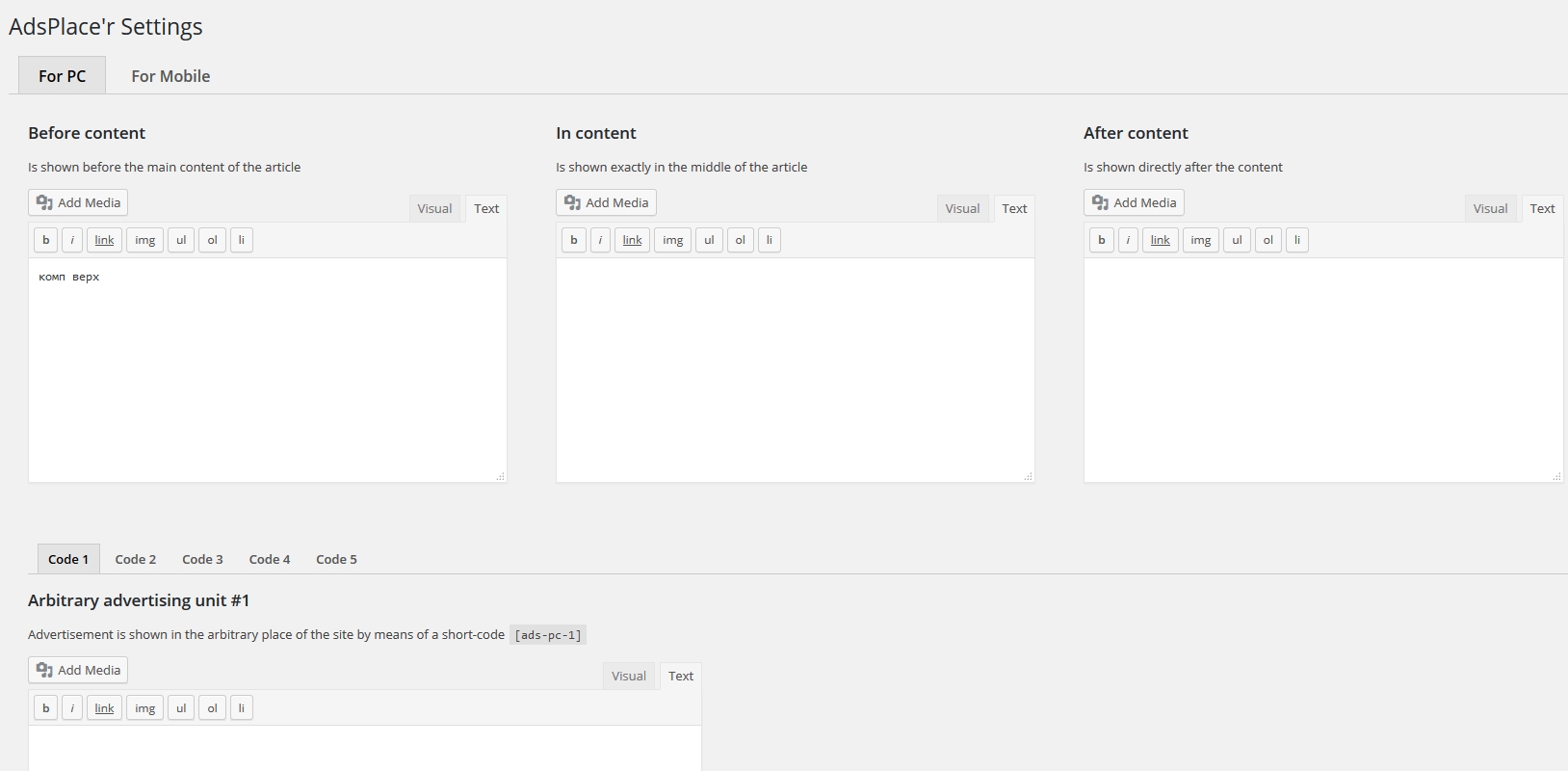Insert ul list in After content toolbar
The height and width of the screenshot is (771, 1568).
(1237, 240)
